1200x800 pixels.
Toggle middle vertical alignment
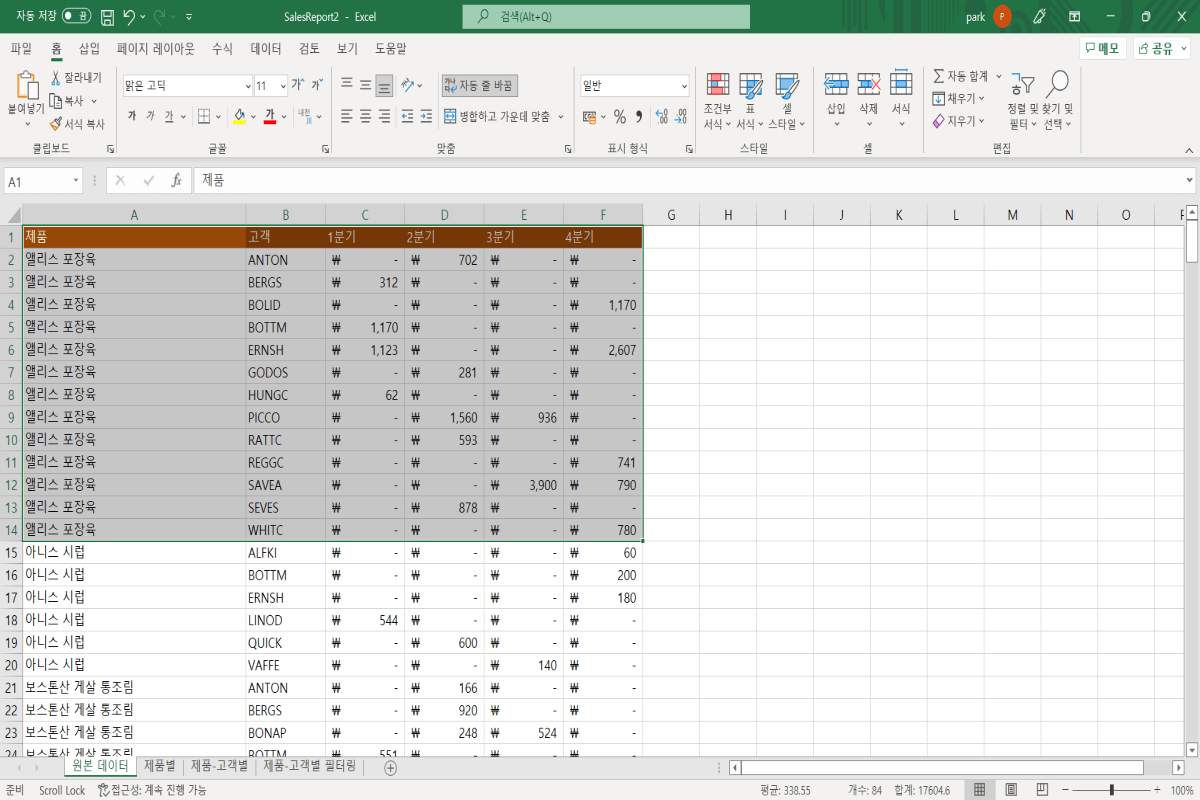click(x=366, y=86)
